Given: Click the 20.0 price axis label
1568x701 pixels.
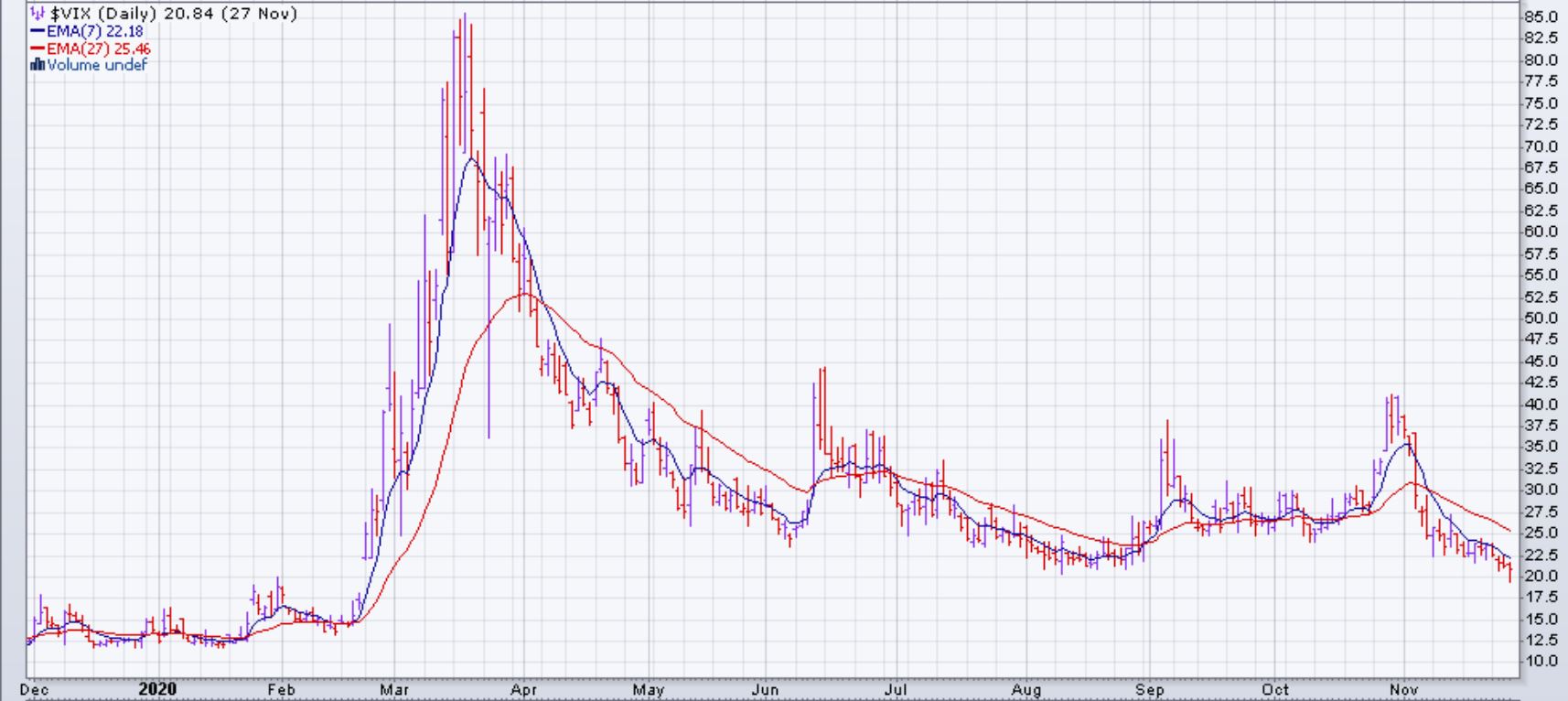Looking at the screenshot, I should (x=1541, y=576).
